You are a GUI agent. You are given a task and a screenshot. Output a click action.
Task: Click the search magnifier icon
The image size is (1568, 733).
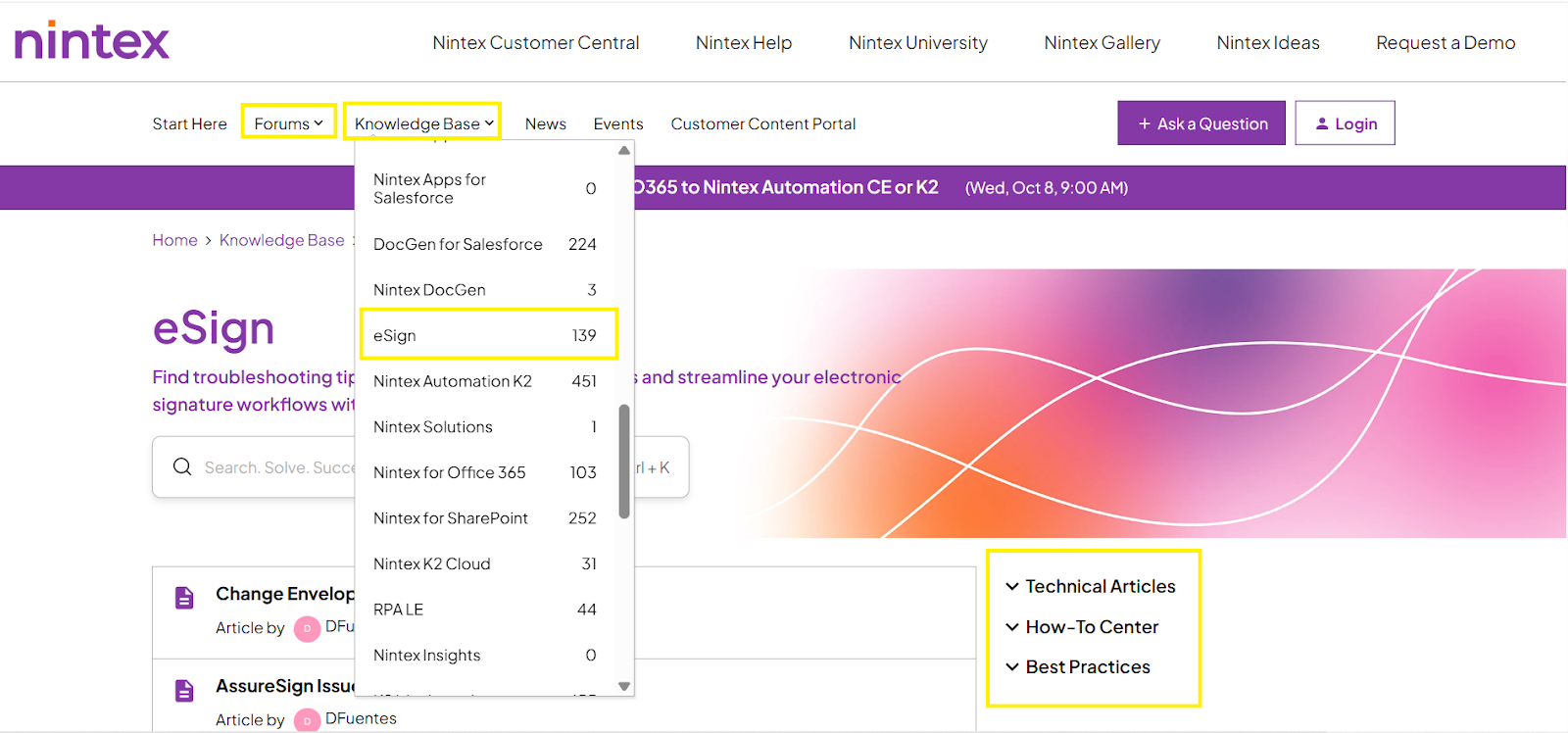[x=182, y=466]
